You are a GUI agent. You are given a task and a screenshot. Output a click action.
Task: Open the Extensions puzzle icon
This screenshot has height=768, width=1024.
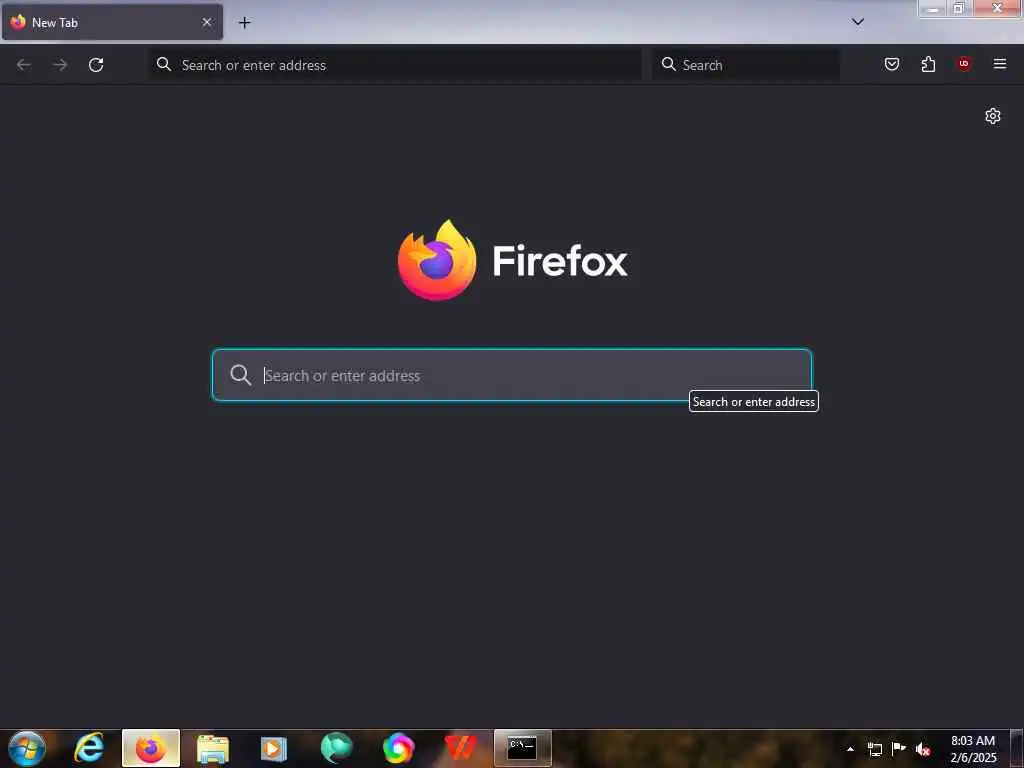coord(928,64)
